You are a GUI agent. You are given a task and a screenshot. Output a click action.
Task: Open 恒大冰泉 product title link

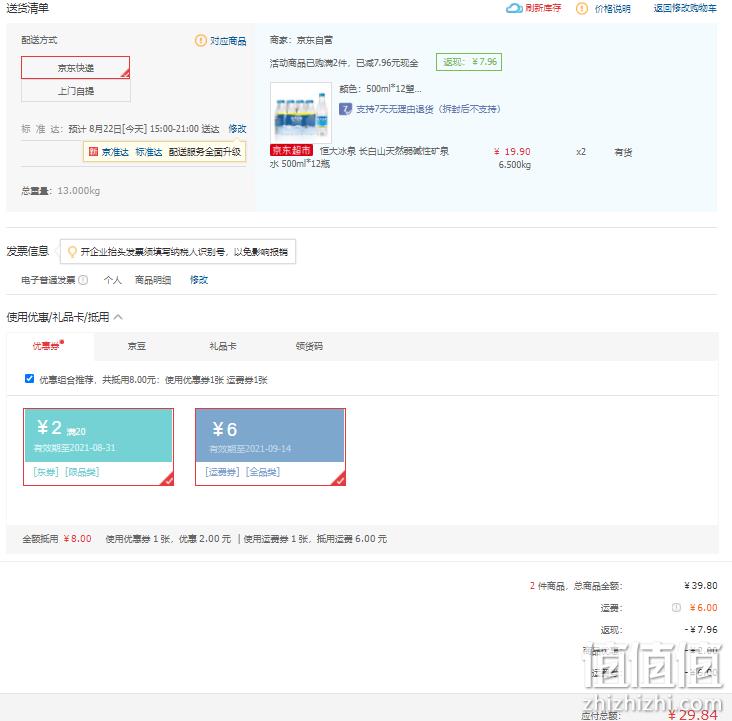coord(359,157)
